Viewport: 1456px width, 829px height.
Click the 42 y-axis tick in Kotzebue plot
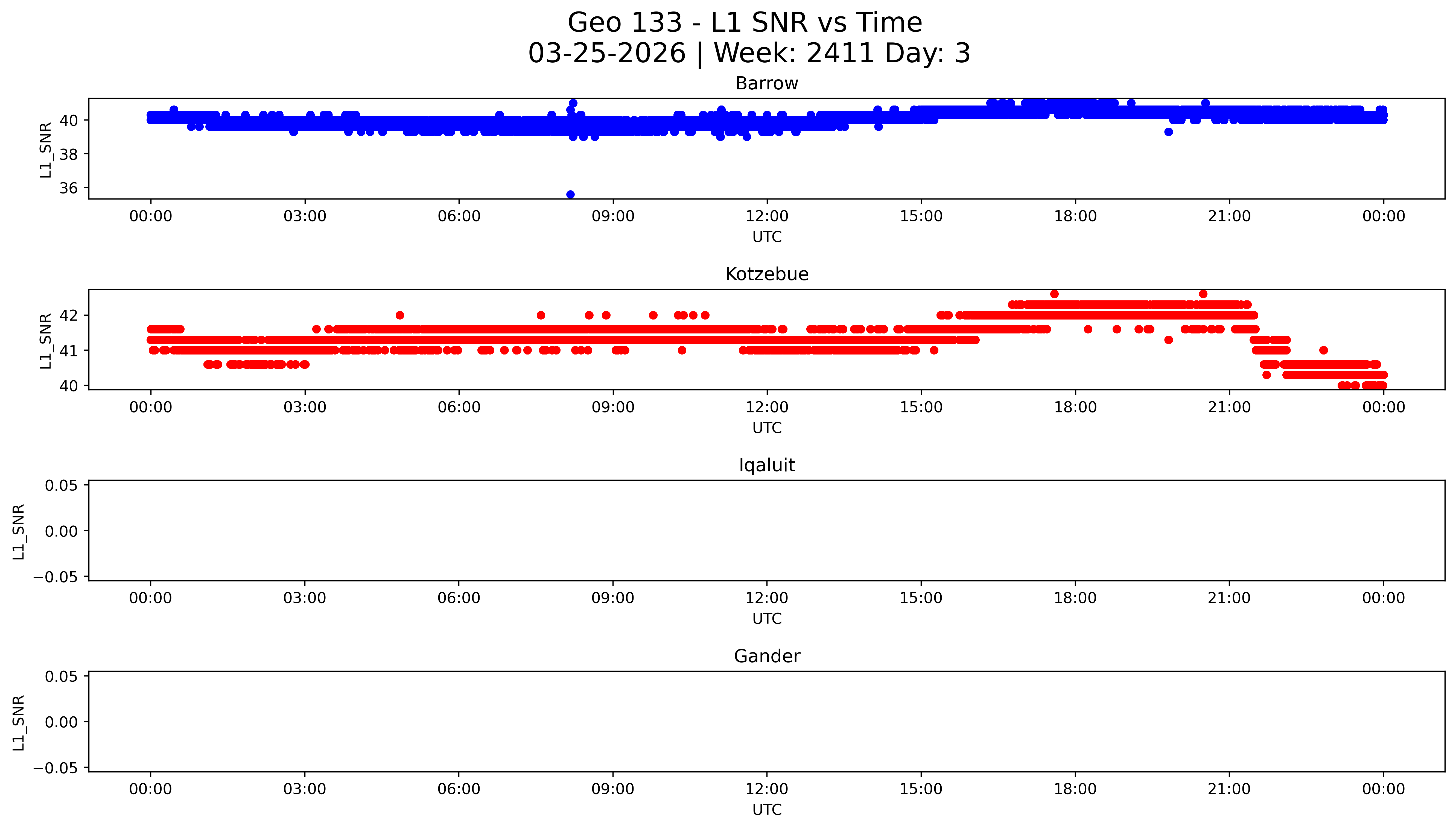tap(68, 315)
